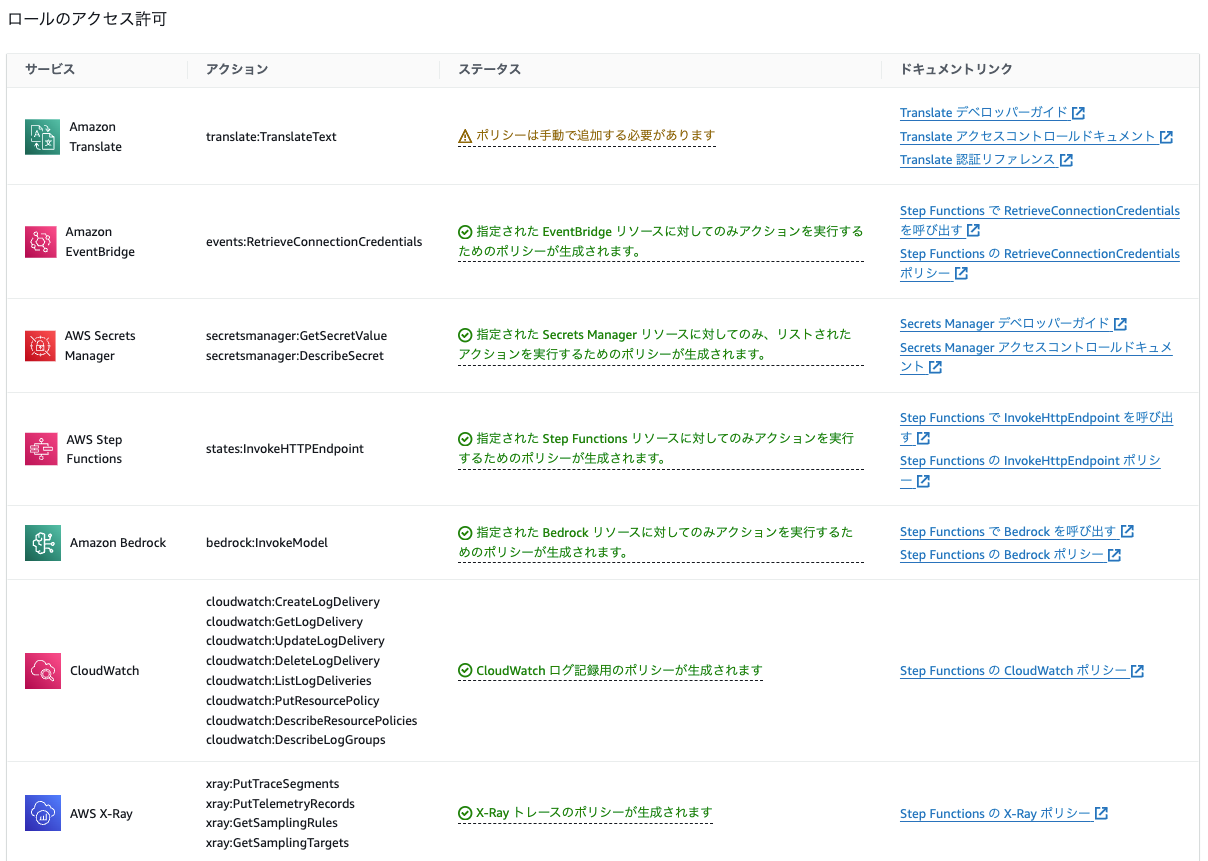
Task: Click the AWS X-Ray service name
Action: tap(101, 814)
